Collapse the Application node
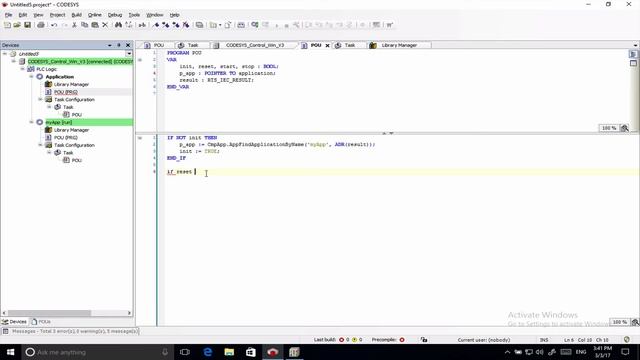 tap(31, 77)
